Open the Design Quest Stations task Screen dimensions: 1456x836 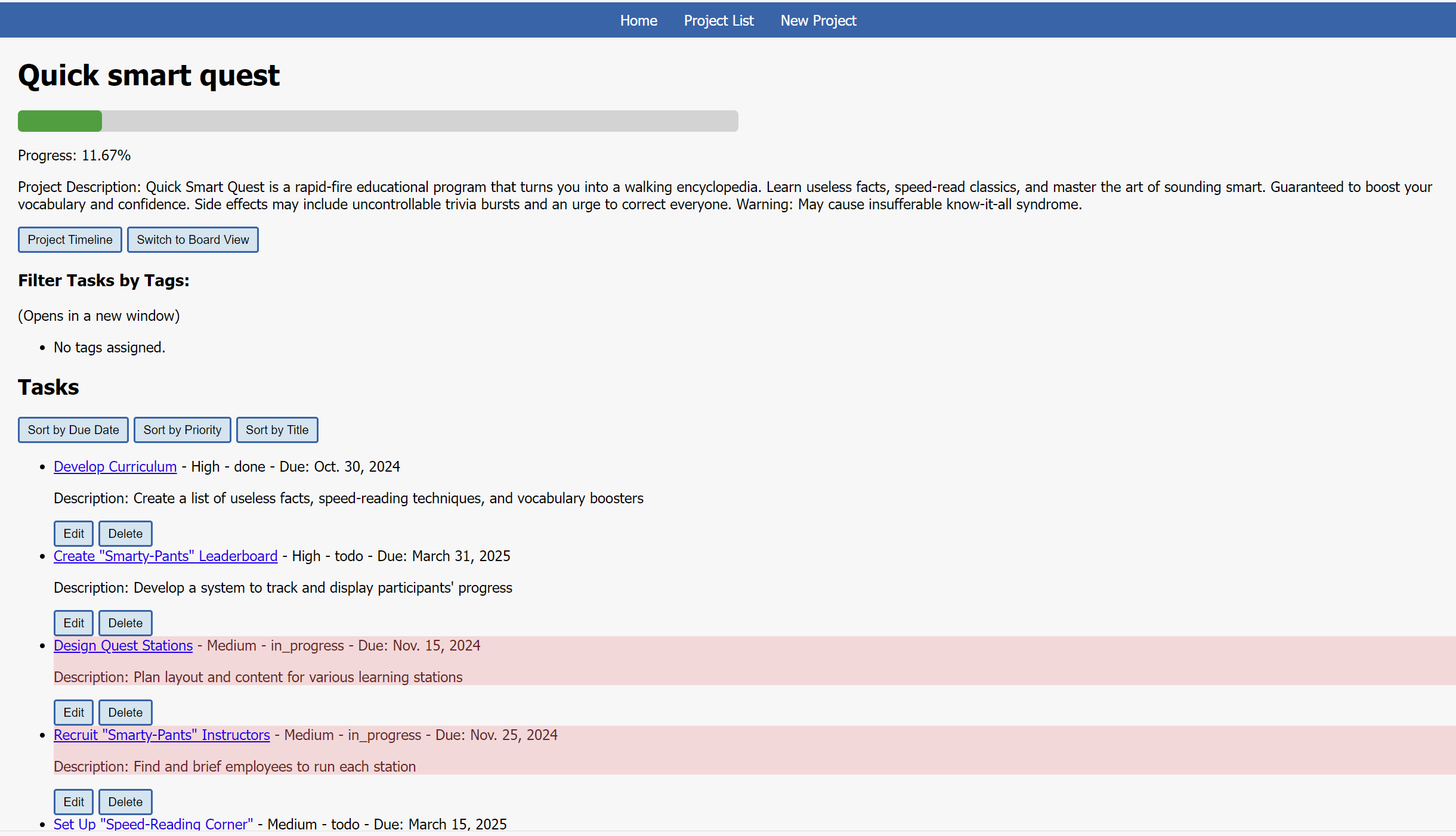click(x=123, y=645)
